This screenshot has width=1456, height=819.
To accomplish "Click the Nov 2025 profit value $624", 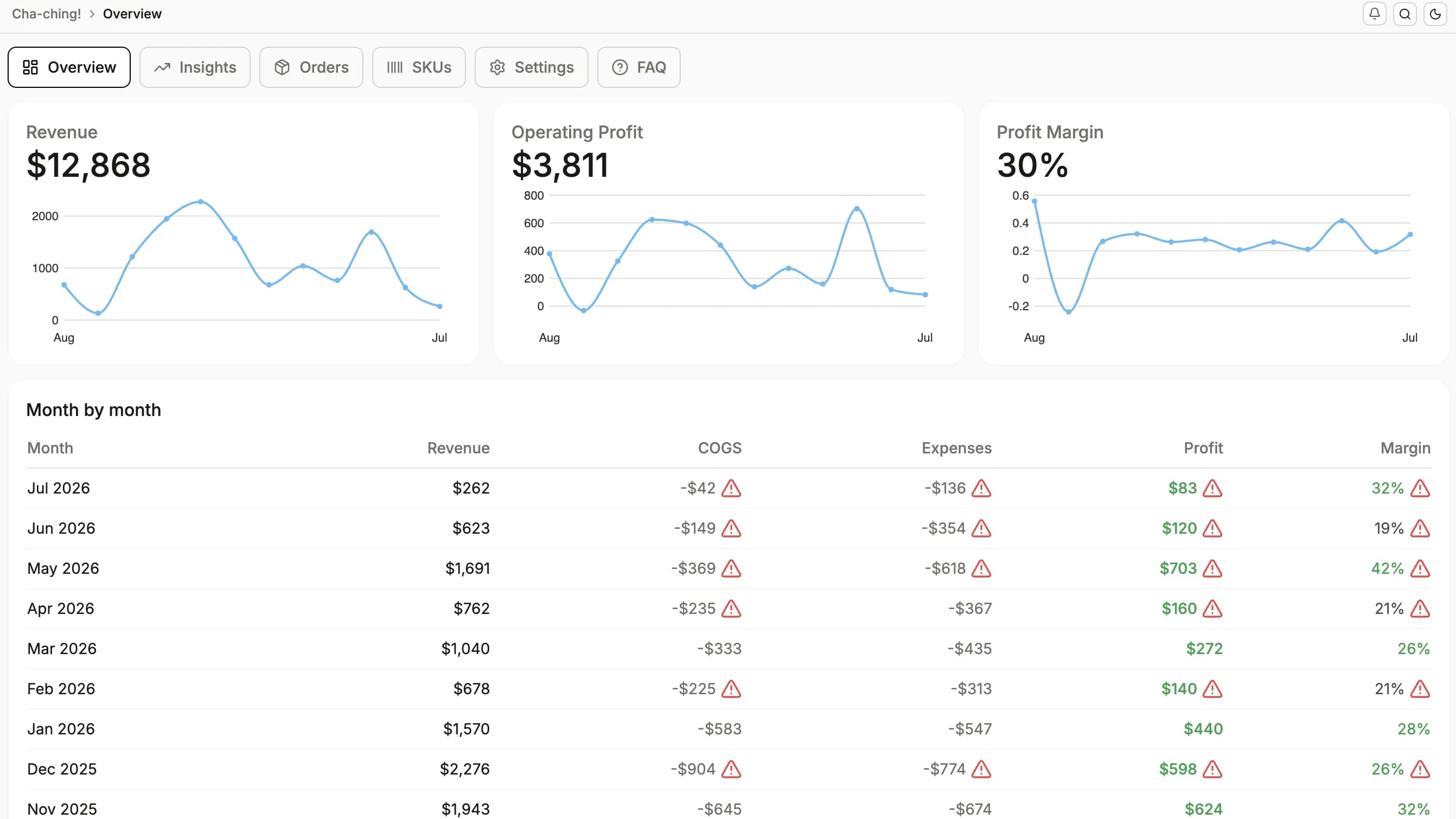I will click(1204, 809).
